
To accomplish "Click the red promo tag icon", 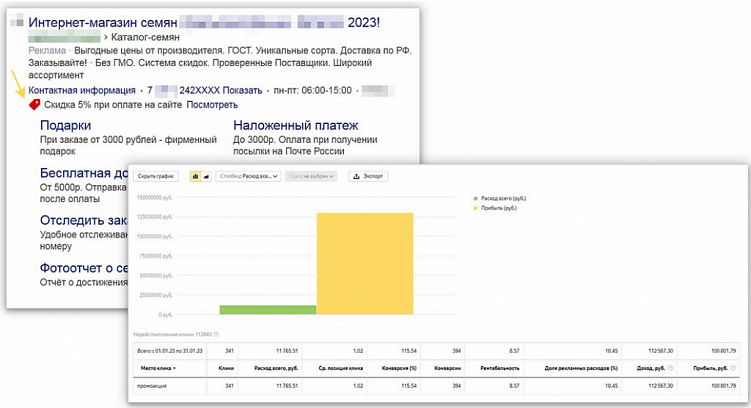I will click(x=34, y=104).
